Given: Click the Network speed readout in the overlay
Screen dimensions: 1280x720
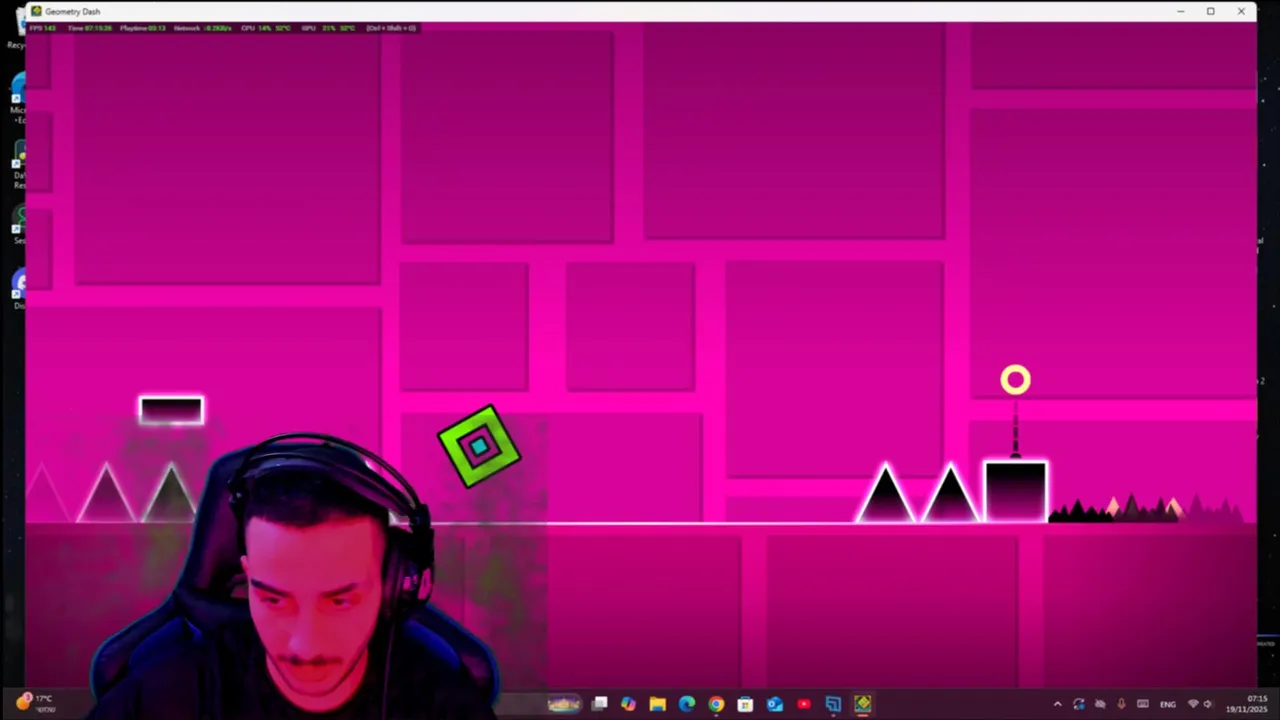Looking at the screenshot, I should (x=202, y=28).
